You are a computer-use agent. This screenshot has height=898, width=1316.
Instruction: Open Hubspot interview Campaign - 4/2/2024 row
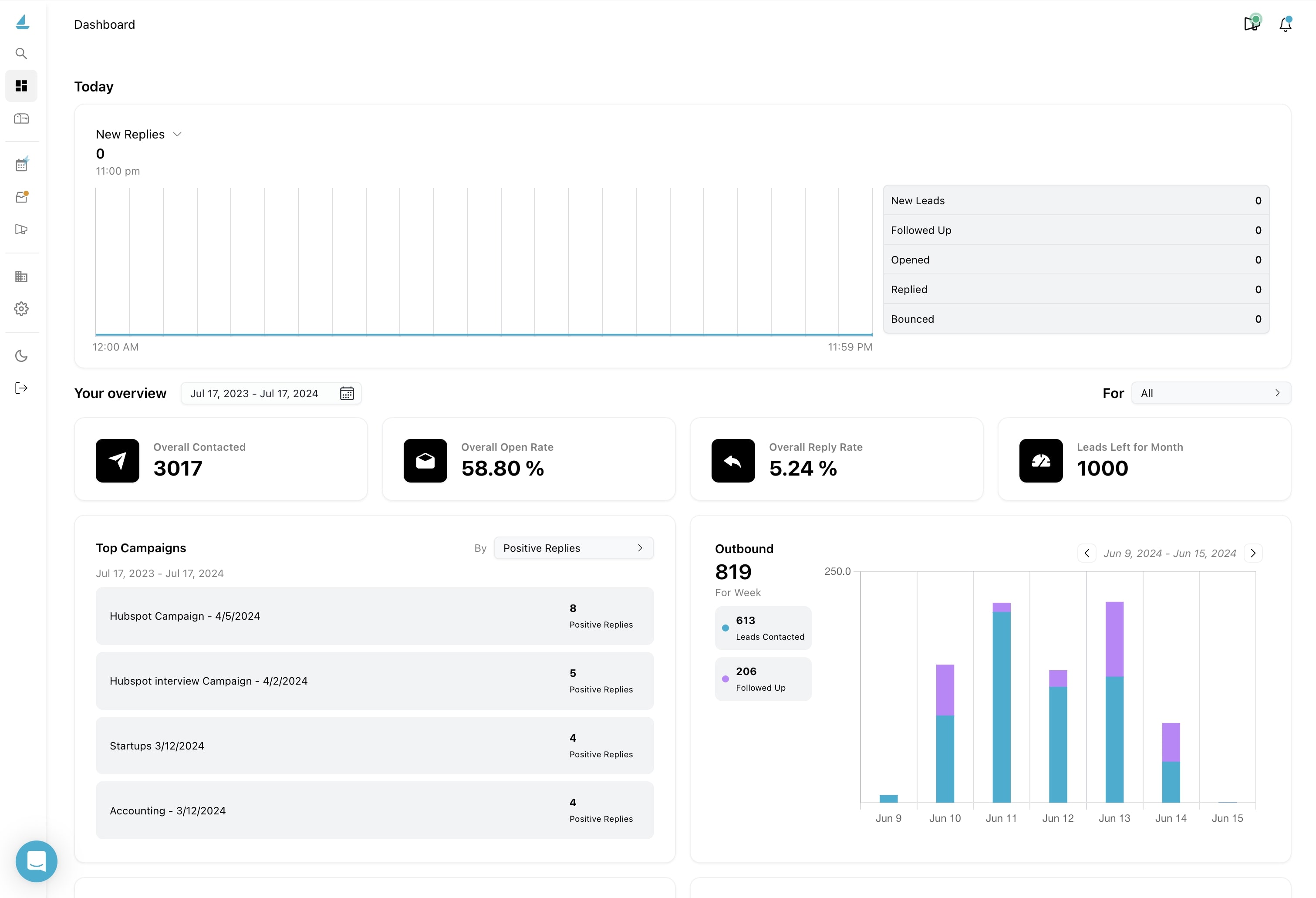coord(375,681)
